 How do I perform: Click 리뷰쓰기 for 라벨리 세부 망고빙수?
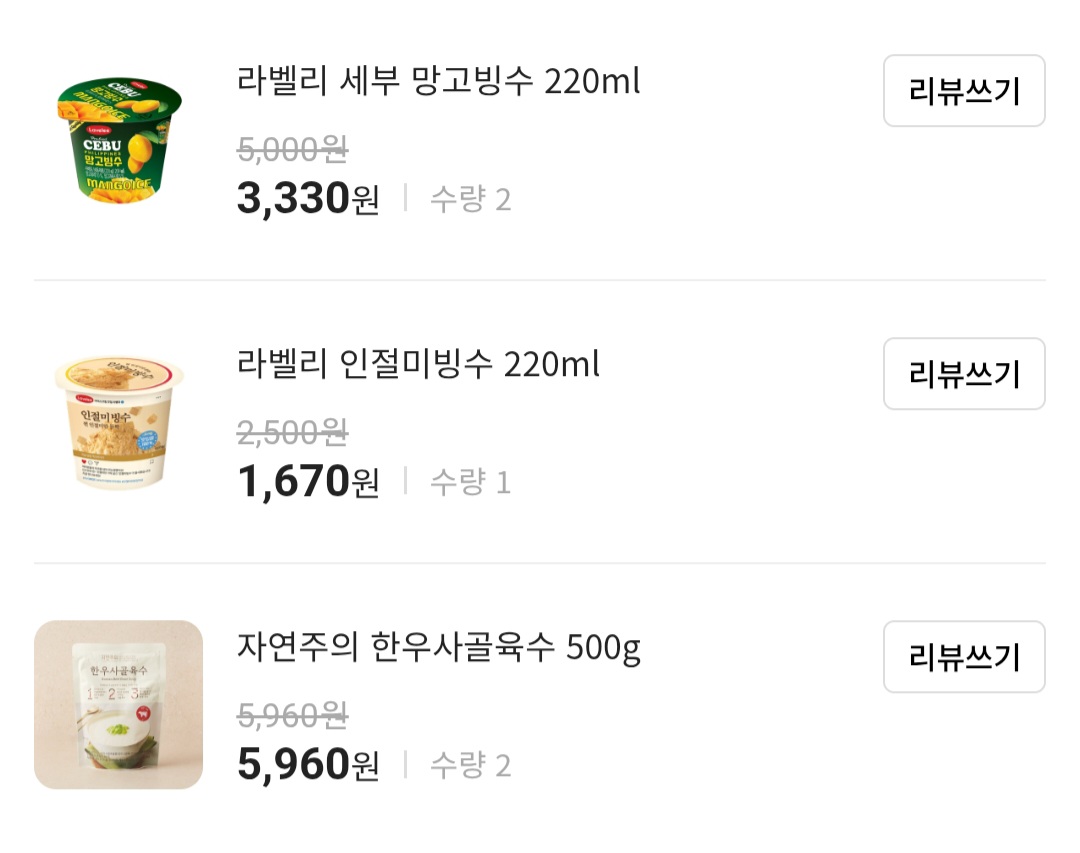click(x=963, y=91)
